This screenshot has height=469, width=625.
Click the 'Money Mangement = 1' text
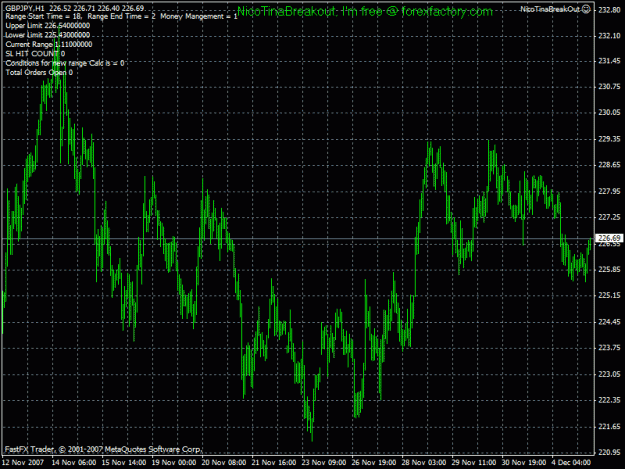coord(199,16)
